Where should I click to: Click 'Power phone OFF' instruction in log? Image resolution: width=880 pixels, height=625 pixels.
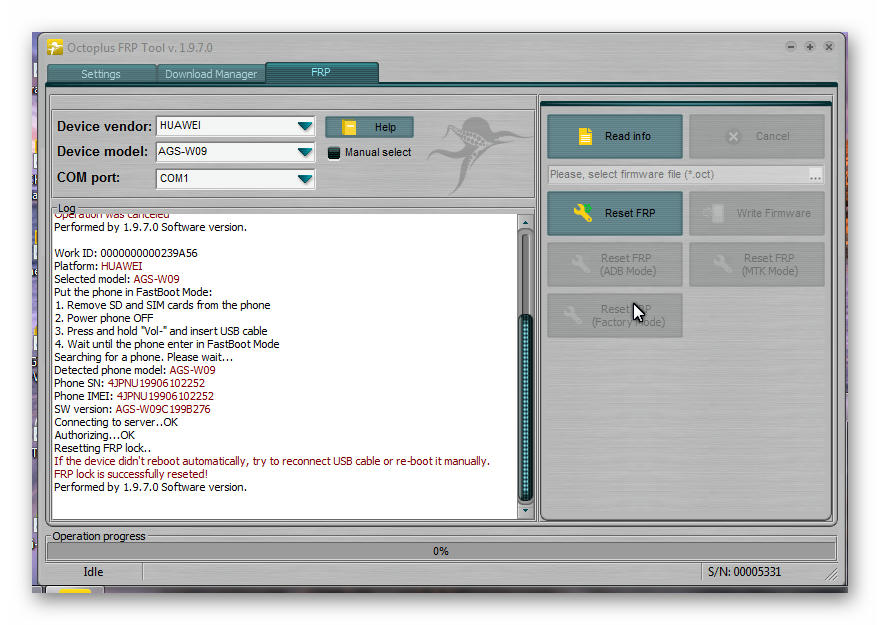point(104,318)
